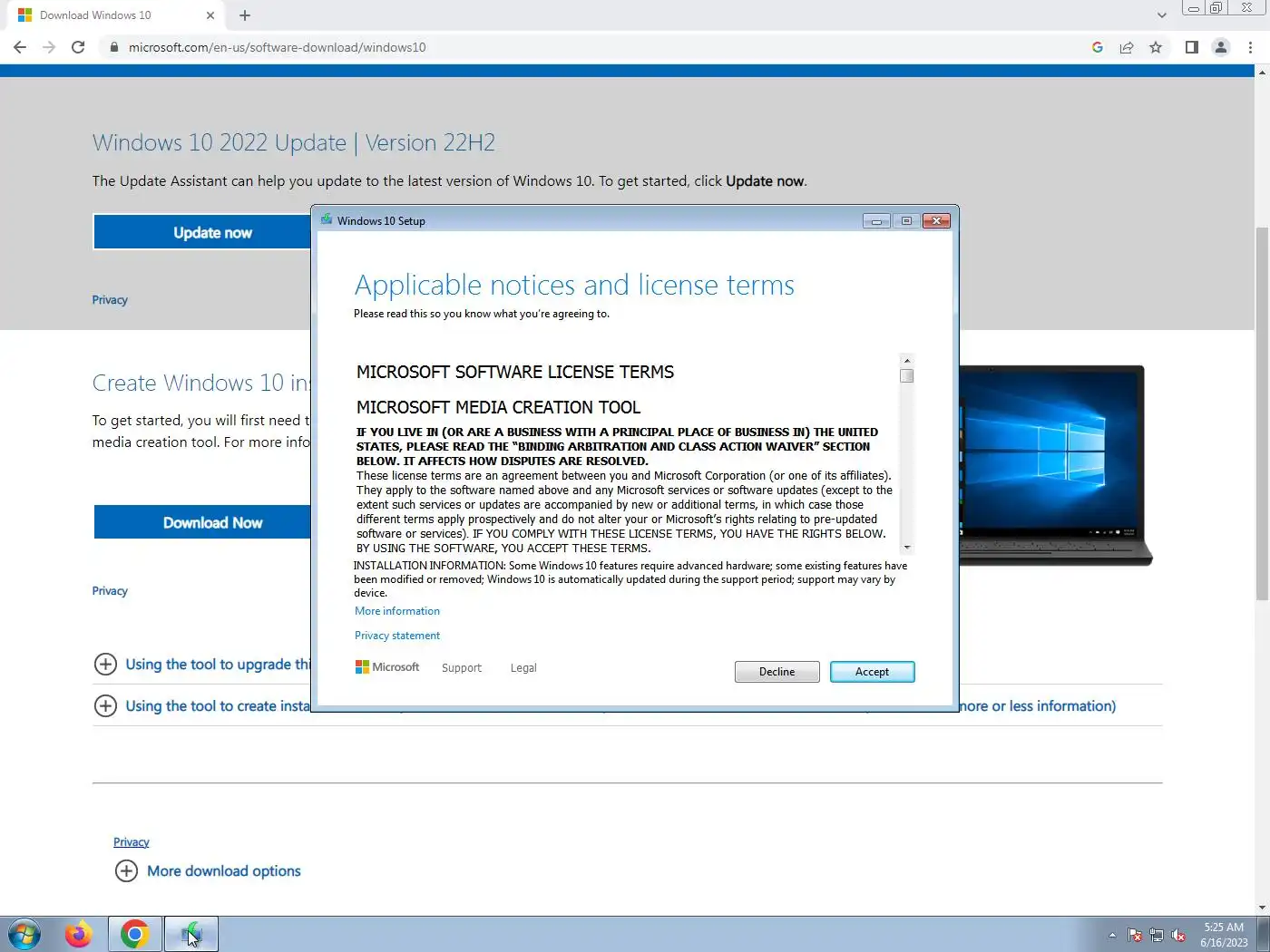Image resolution: width=1270 pixels, height=952 pixels.
Task: Click license text scrollbar down arrow
Action: 906,548
